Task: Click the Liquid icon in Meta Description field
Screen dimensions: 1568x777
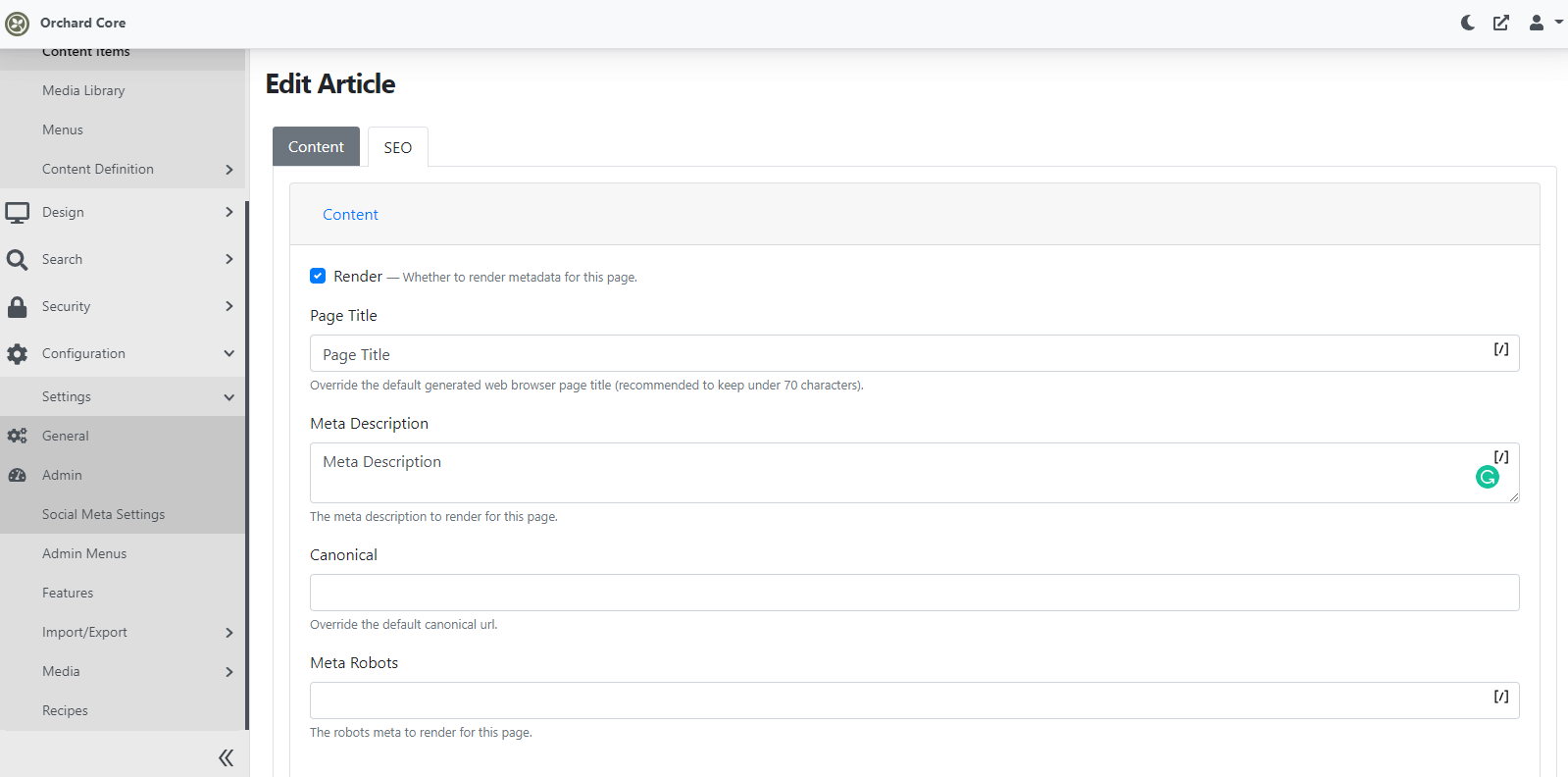Action: point(1501,457)
